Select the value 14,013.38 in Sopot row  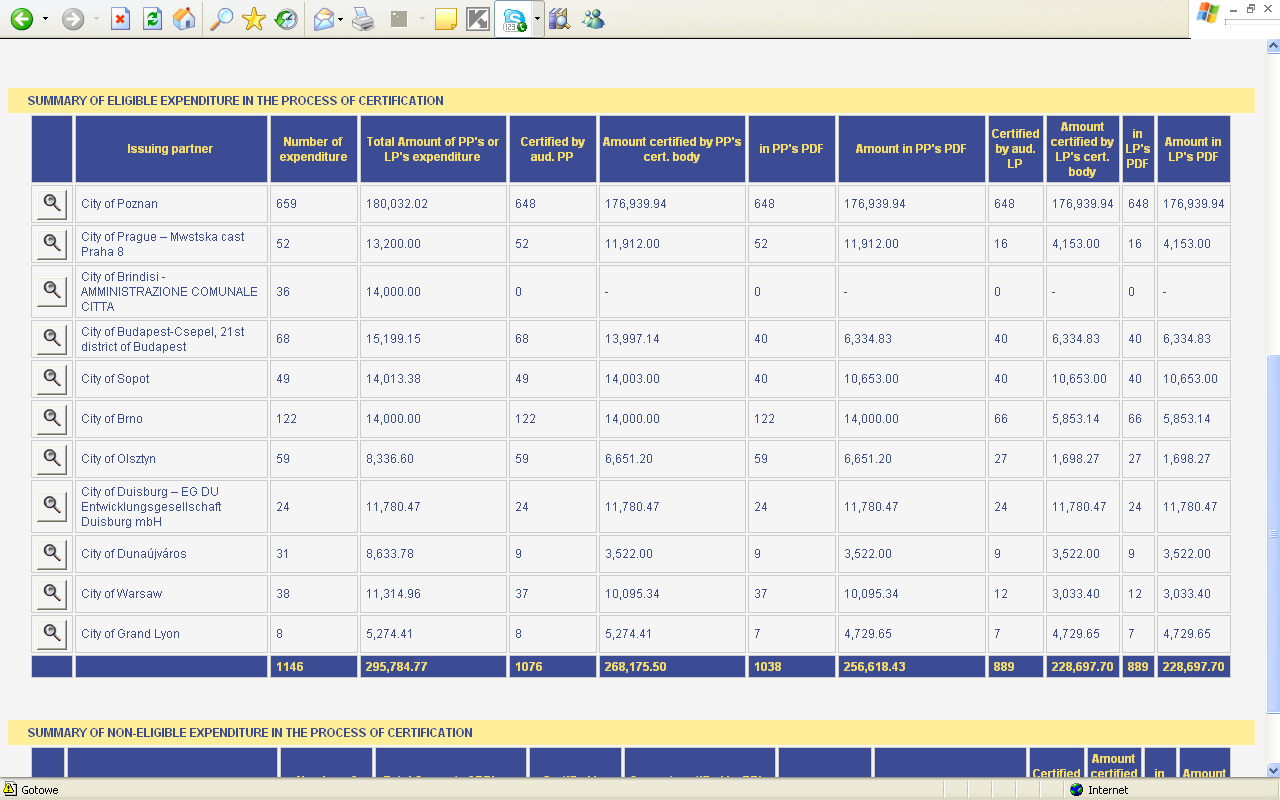pos(393,379)
